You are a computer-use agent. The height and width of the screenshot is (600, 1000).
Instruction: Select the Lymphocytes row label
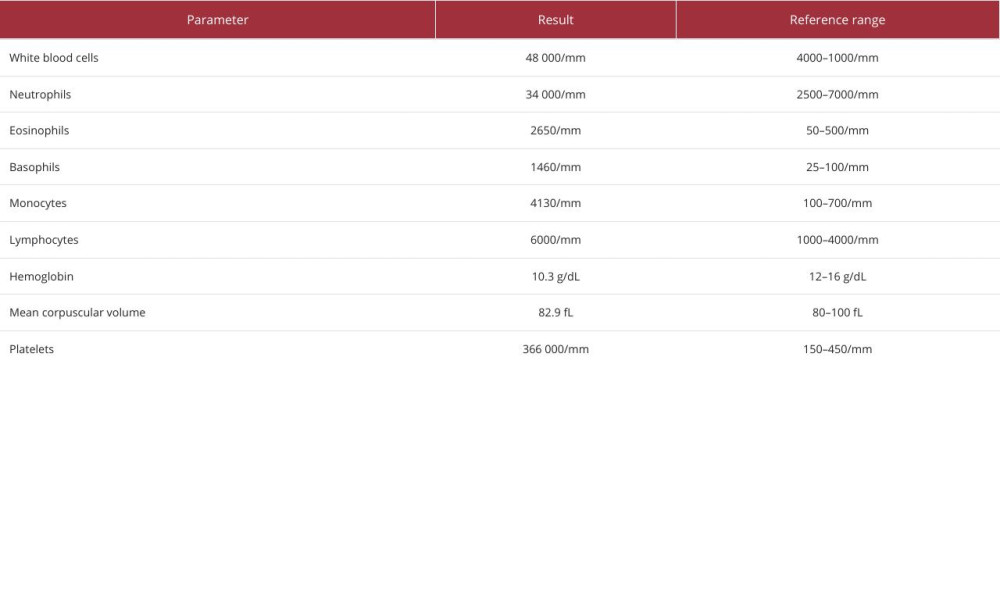[x=44, y=240]
